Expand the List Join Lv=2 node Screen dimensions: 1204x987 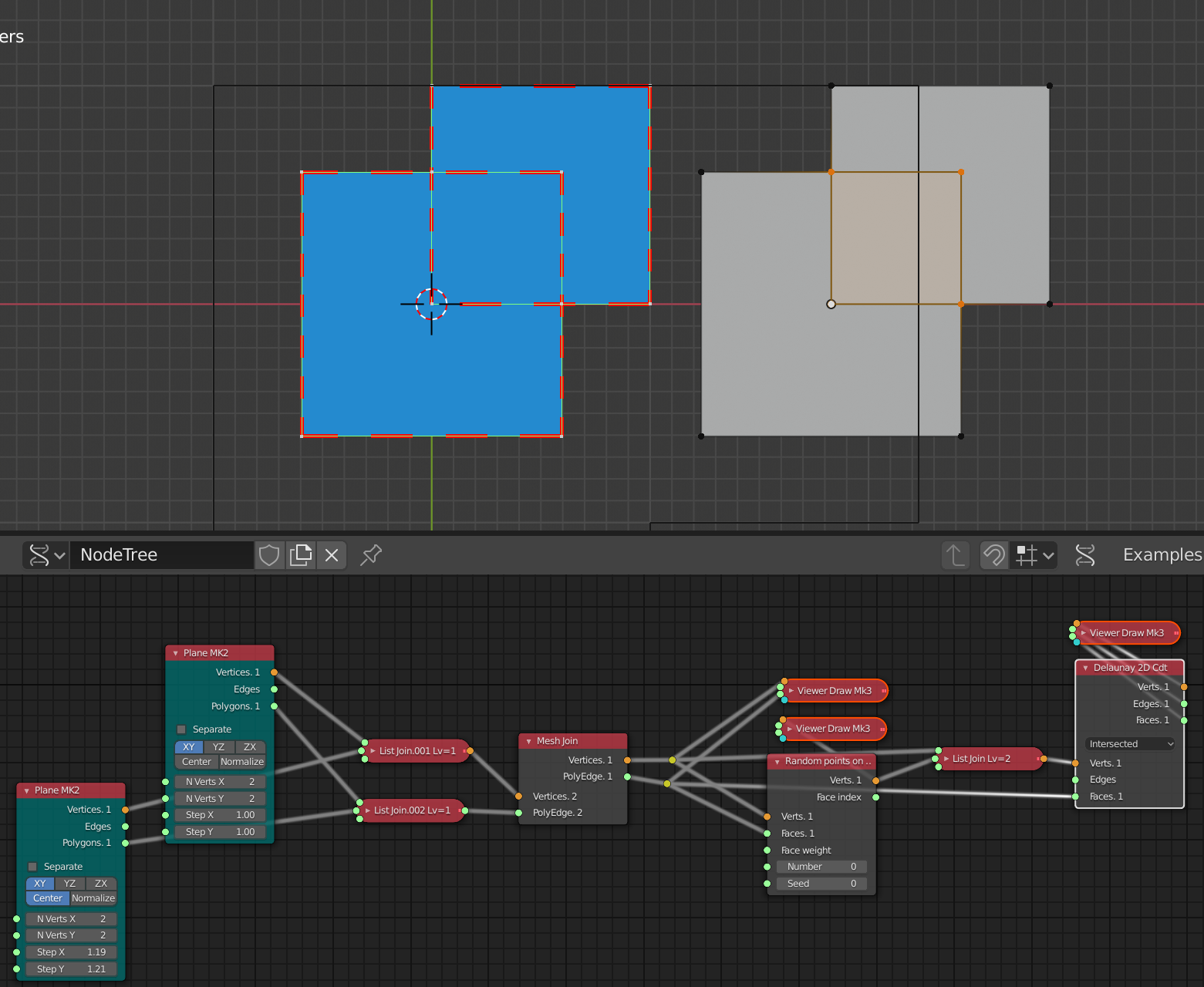946,759
